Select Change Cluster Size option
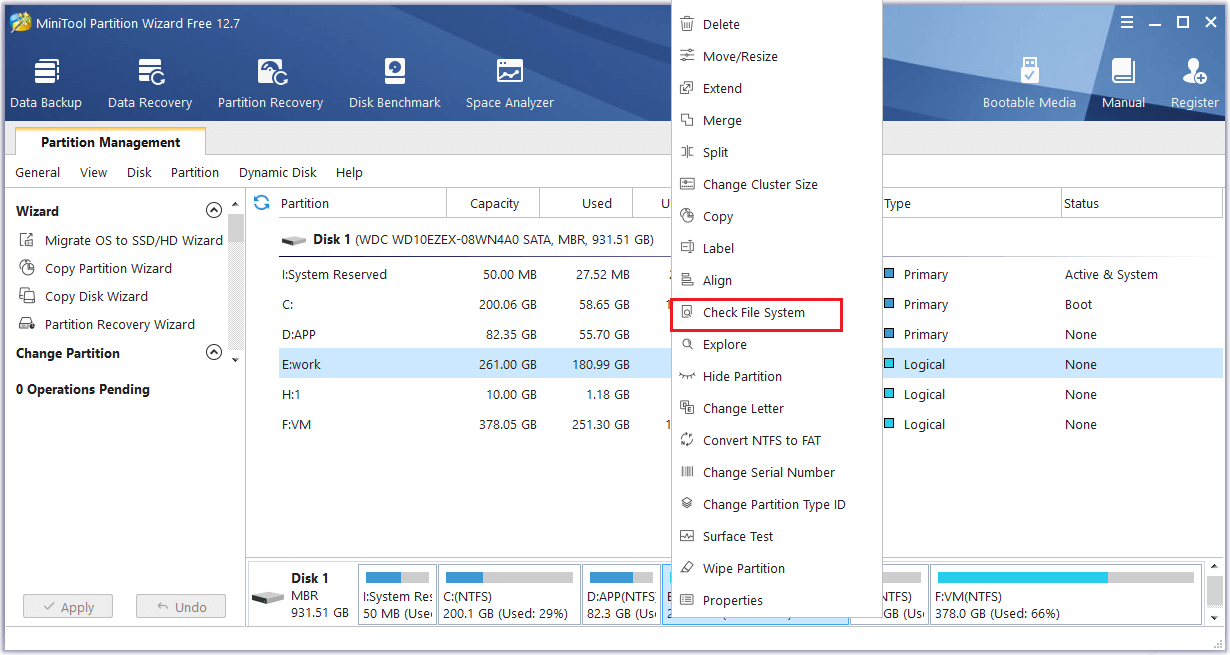The image size is (1230, 655). click(x=776, y=184)
